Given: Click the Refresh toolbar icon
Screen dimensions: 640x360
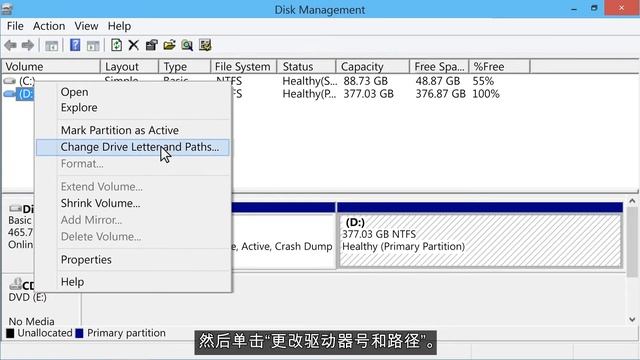Looking at the screenshot, I should [x=116, y=45].
